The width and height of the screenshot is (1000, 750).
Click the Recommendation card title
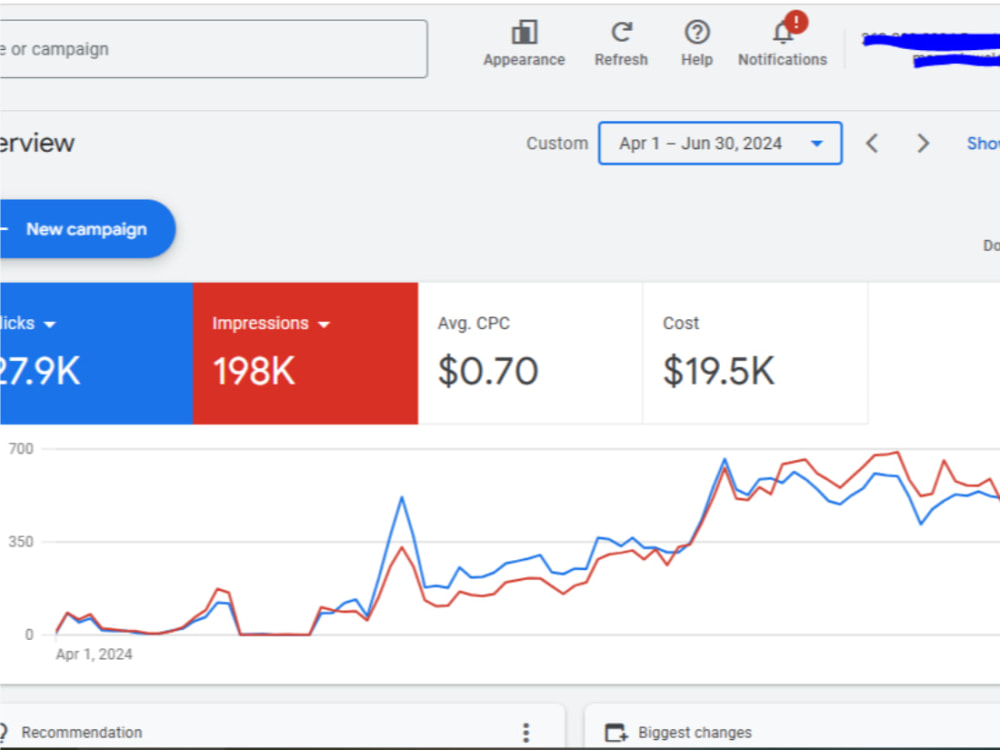82,732
